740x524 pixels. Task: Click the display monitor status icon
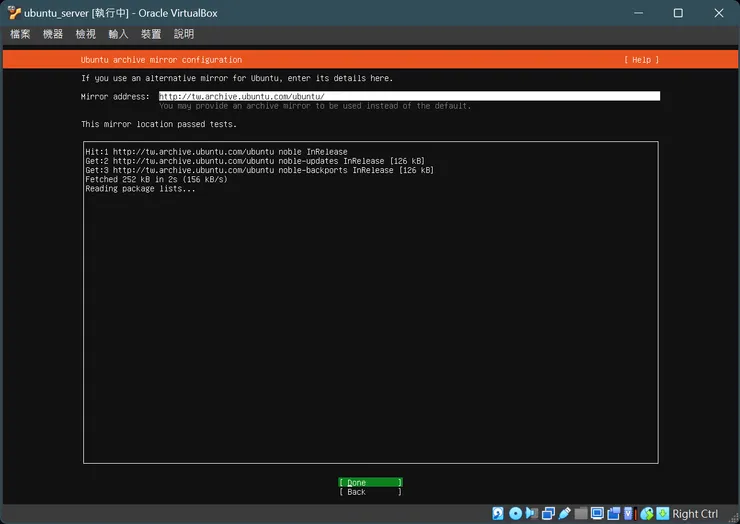[597, 513]
